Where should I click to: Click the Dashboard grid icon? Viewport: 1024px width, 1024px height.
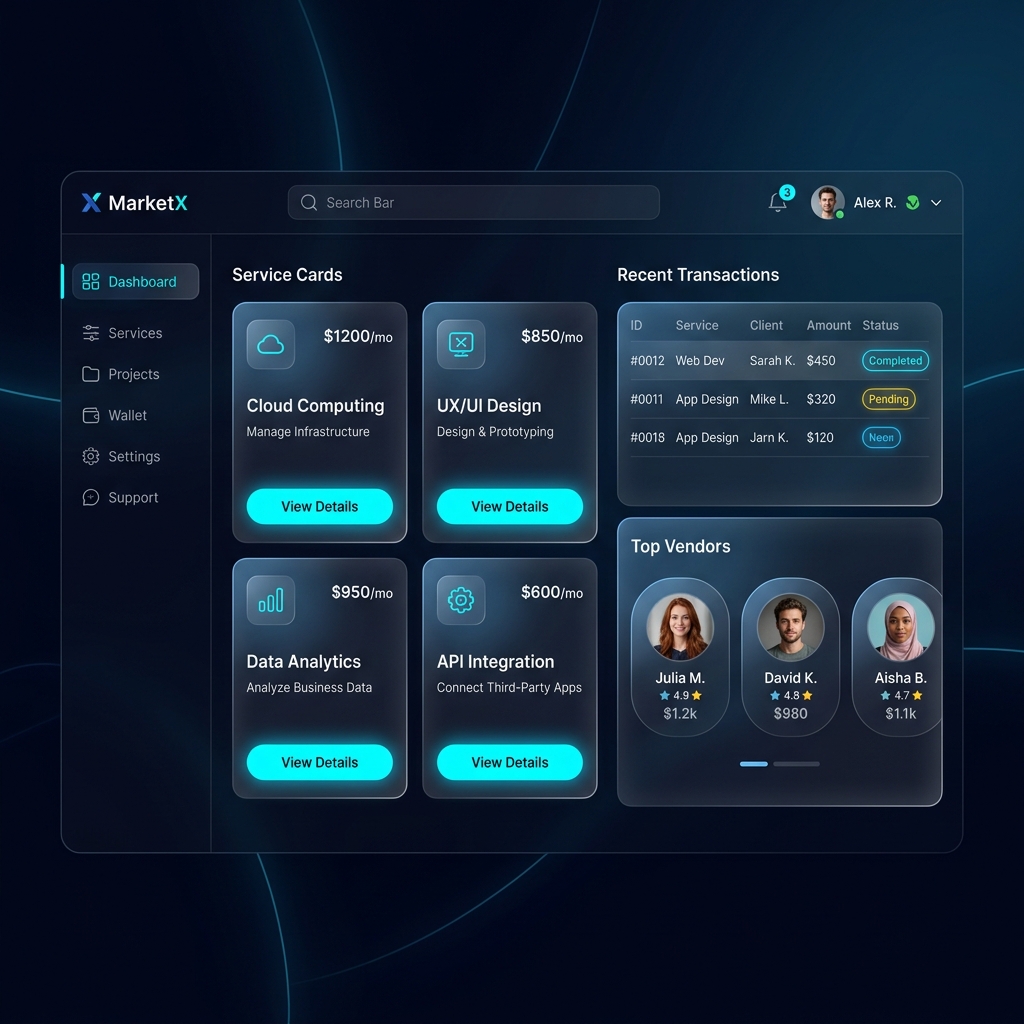point(91,281)
